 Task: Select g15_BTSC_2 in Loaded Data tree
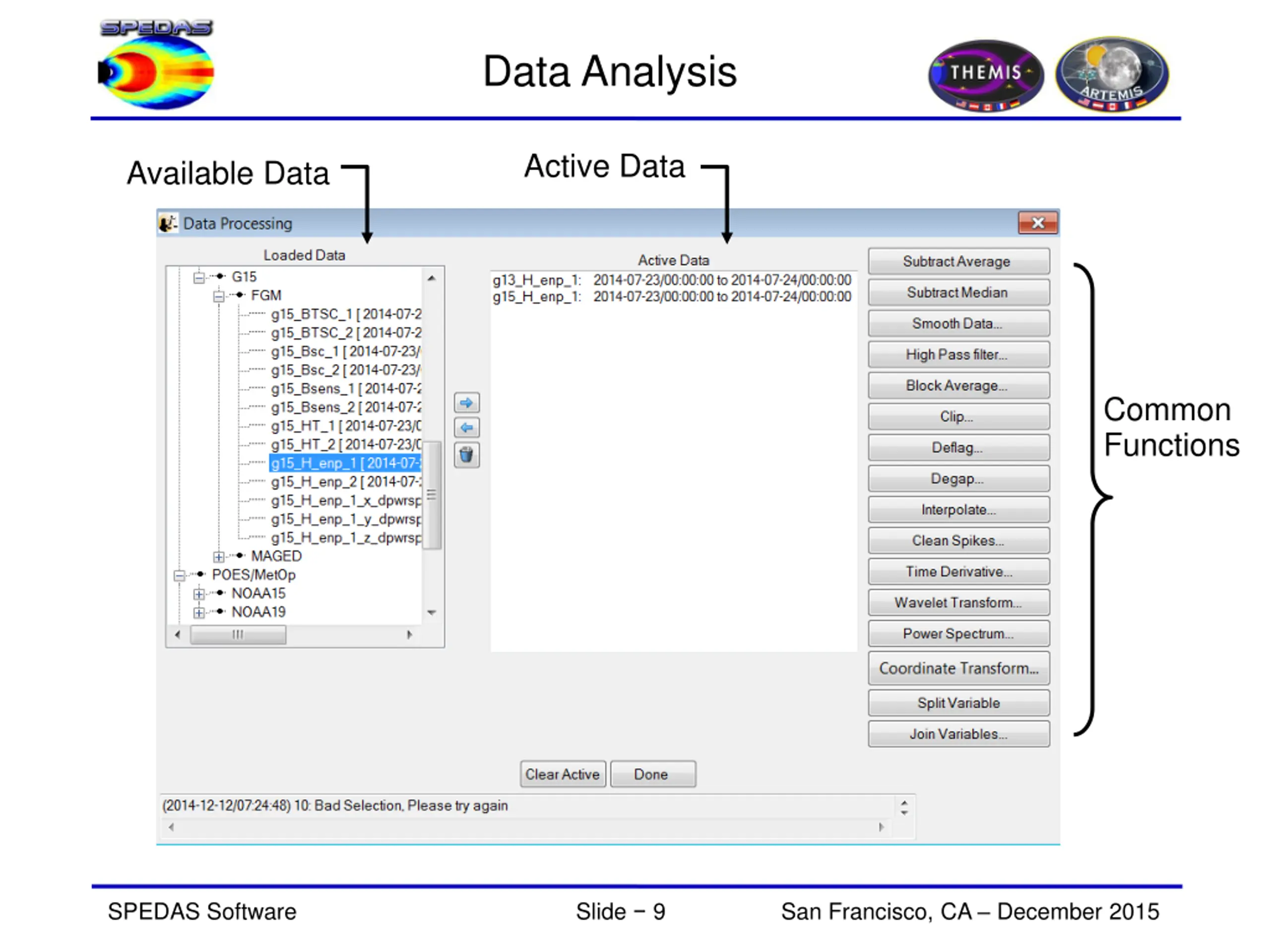coord(346,333)
